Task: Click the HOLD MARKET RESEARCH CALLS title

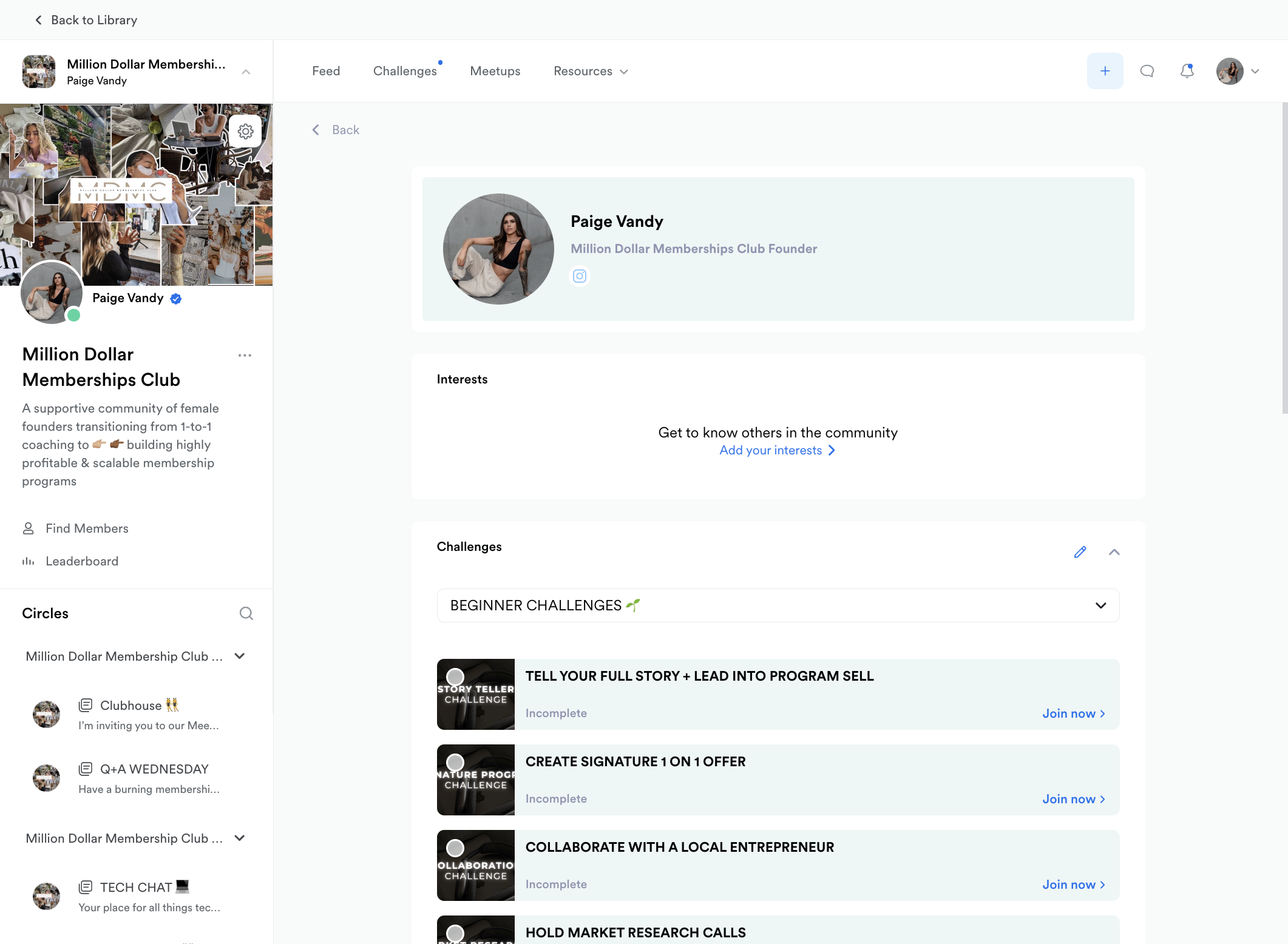Action: point(636,932)
